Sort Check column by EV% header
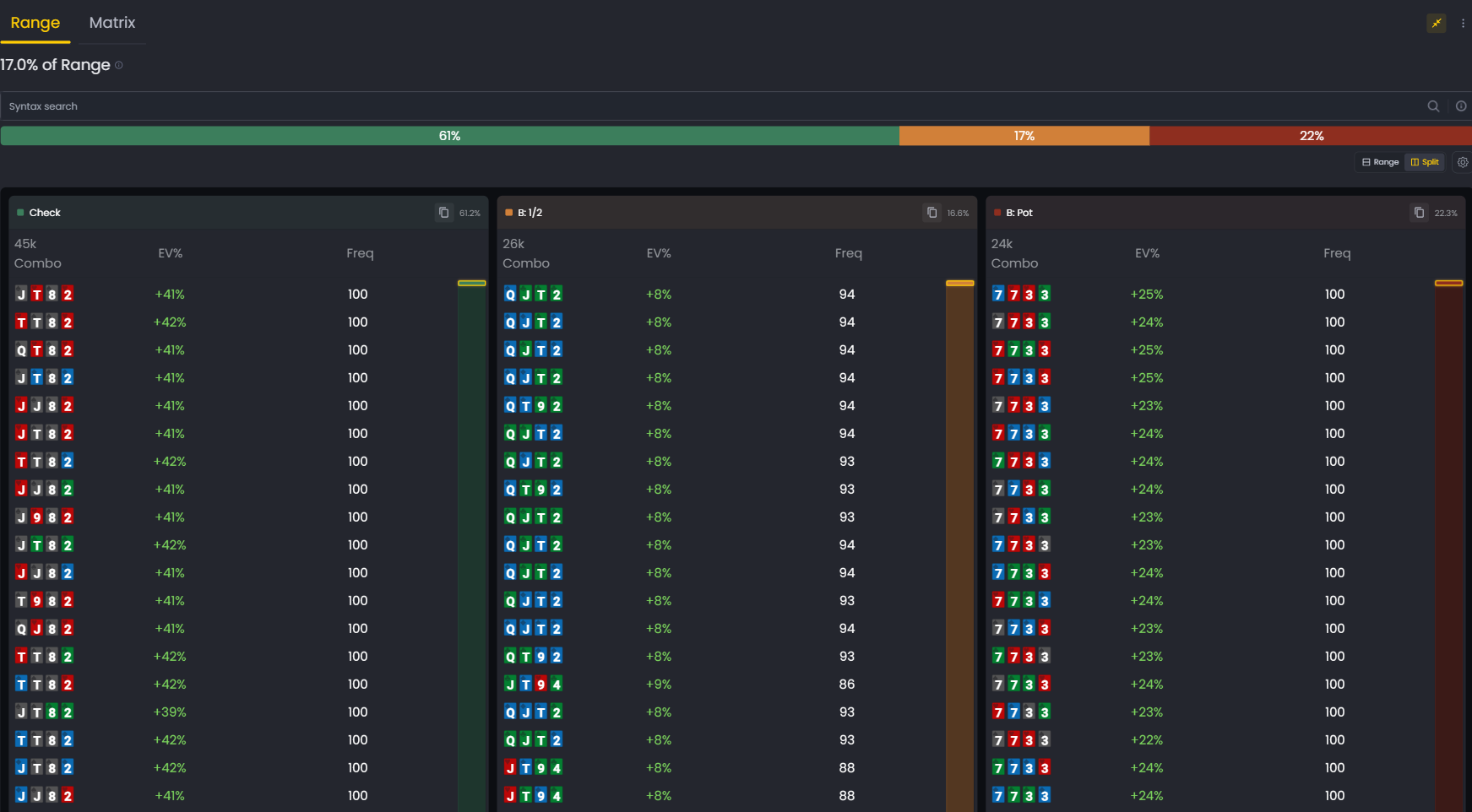 coord(170,253)
